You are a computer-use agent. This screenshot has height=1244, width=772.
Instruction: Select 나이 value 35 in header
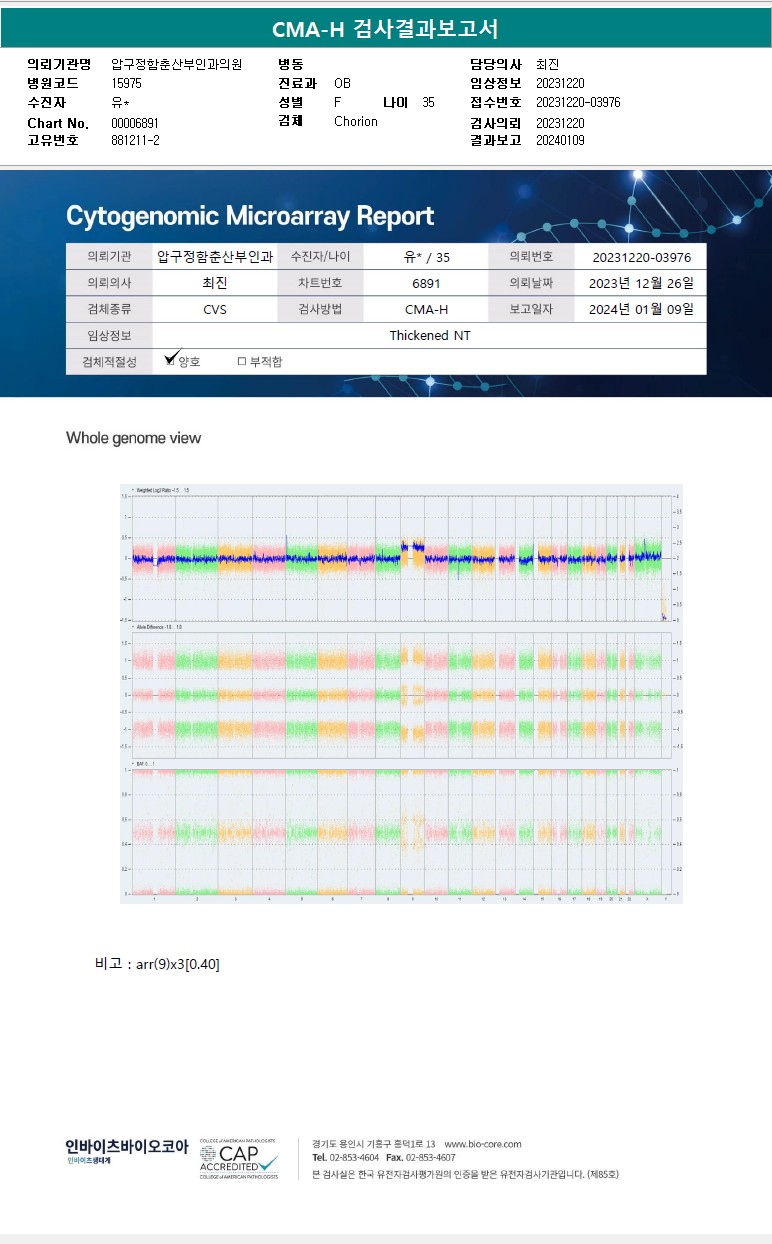tap(428, 102)
